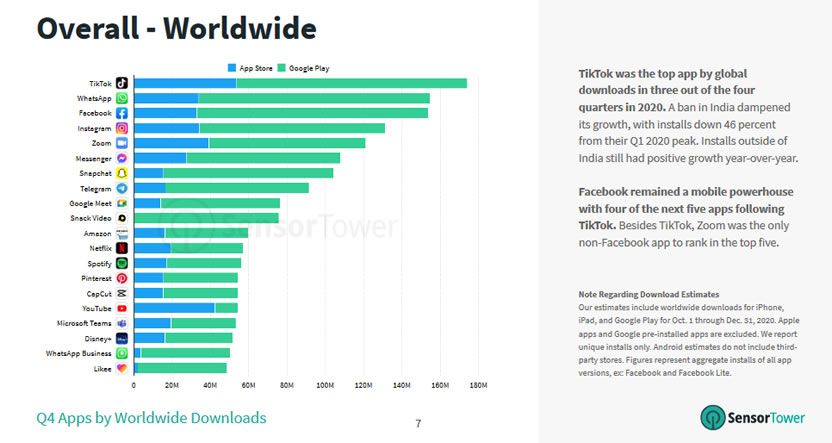Click page number 7

[x=418, y=423]
